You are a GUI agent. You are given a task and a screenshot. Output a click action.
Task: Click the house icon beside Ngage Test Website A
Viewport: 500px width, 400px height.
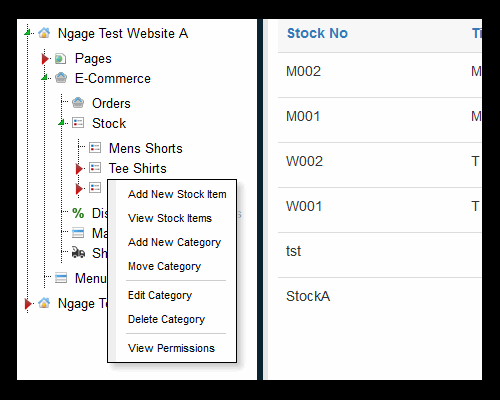44,33
